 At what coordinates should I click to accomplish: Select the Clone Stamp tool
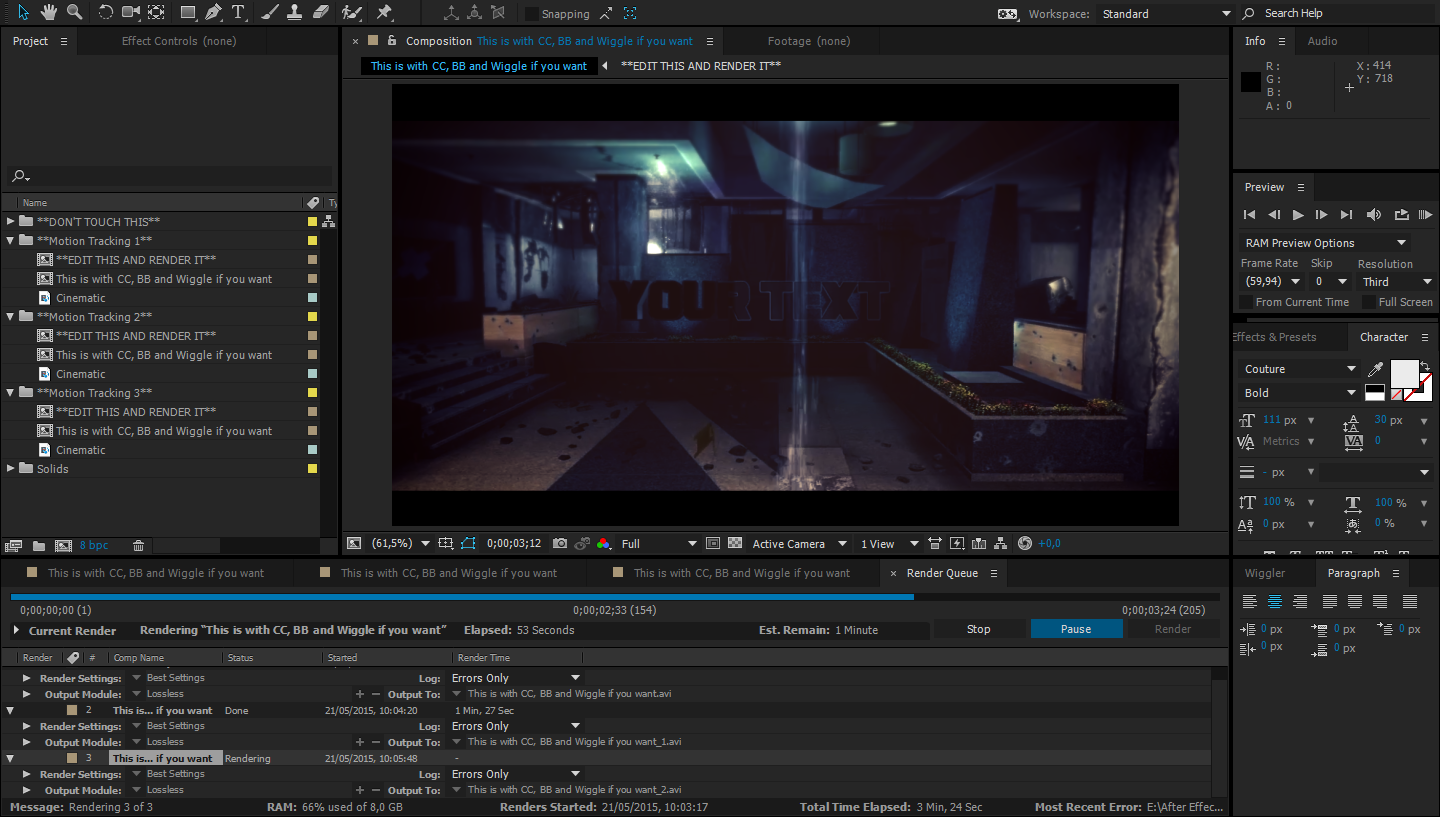coord(295,13)
